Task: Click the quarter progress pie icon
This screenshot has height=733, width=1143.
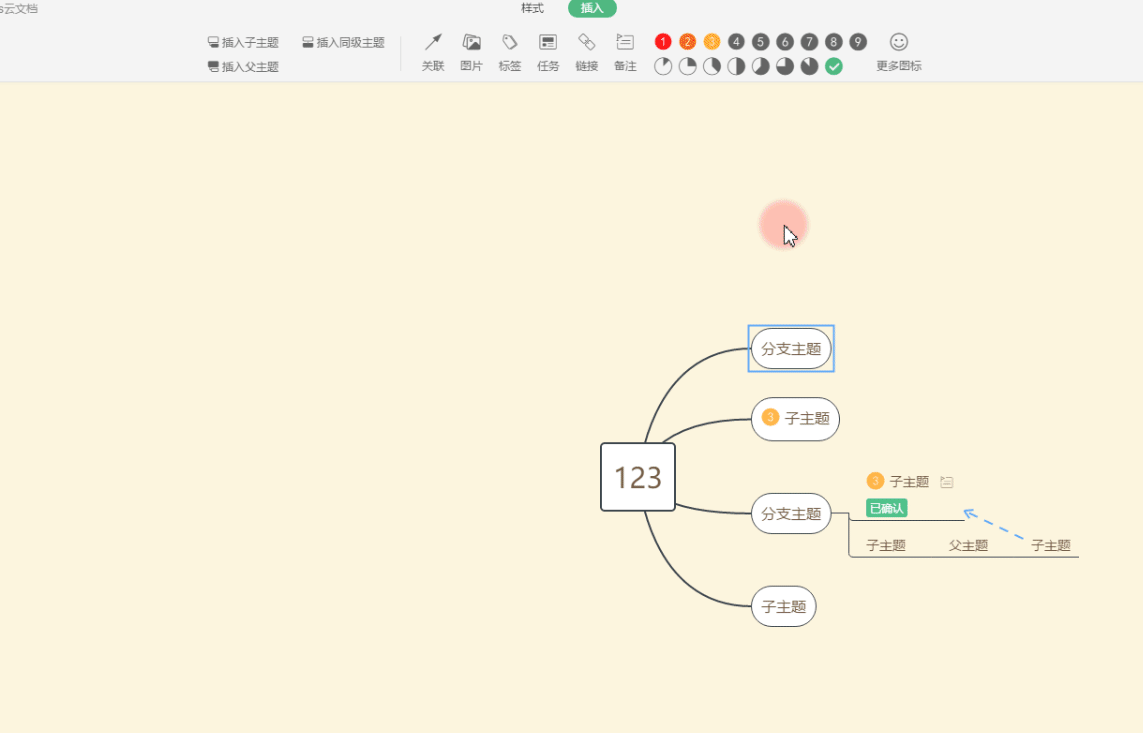Action: [x=687, y=66]
